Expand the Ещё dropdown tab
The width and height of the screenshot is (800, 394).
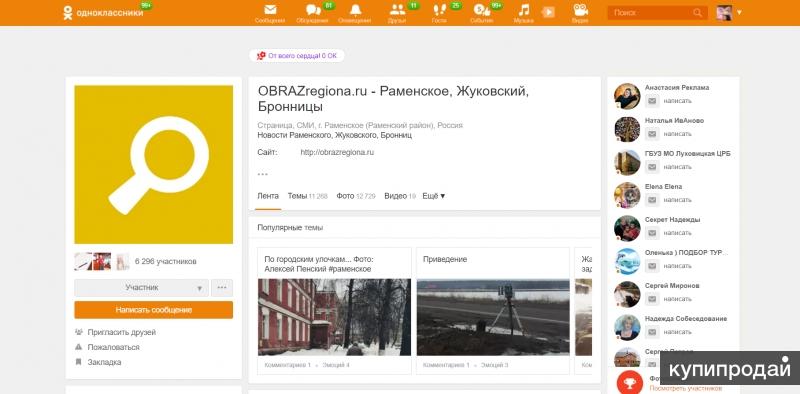pyautogui.click(x=434, y=196)
